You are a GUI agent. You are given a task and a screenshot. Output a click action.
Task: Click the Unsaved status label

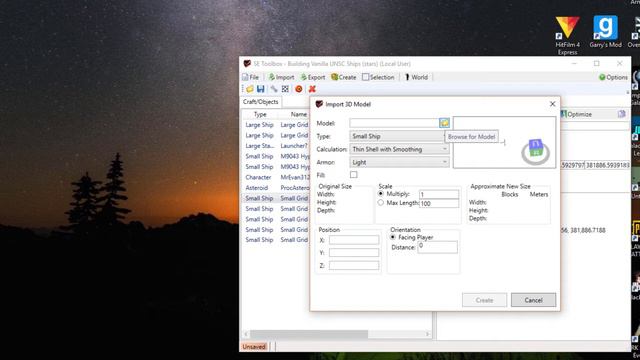coord(254,347)
